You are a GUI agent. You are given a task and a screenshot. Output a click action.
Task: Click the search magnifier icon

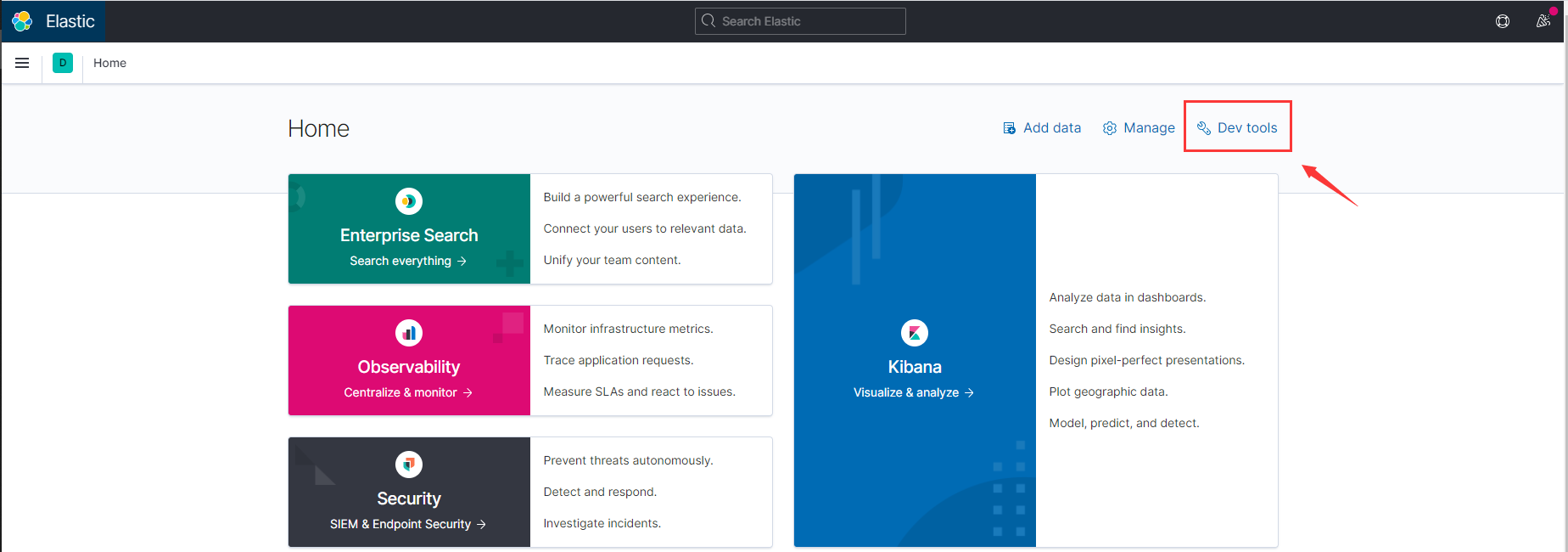[x=708, y=21]
